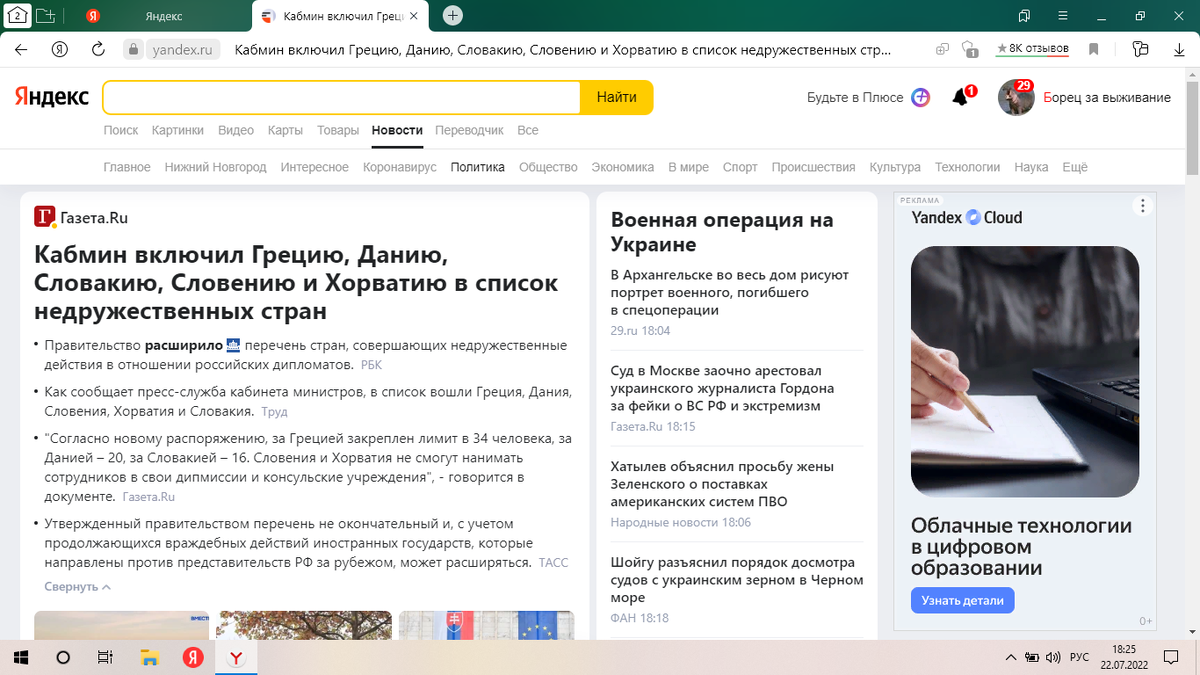Show site security lock info

[132, 49]
